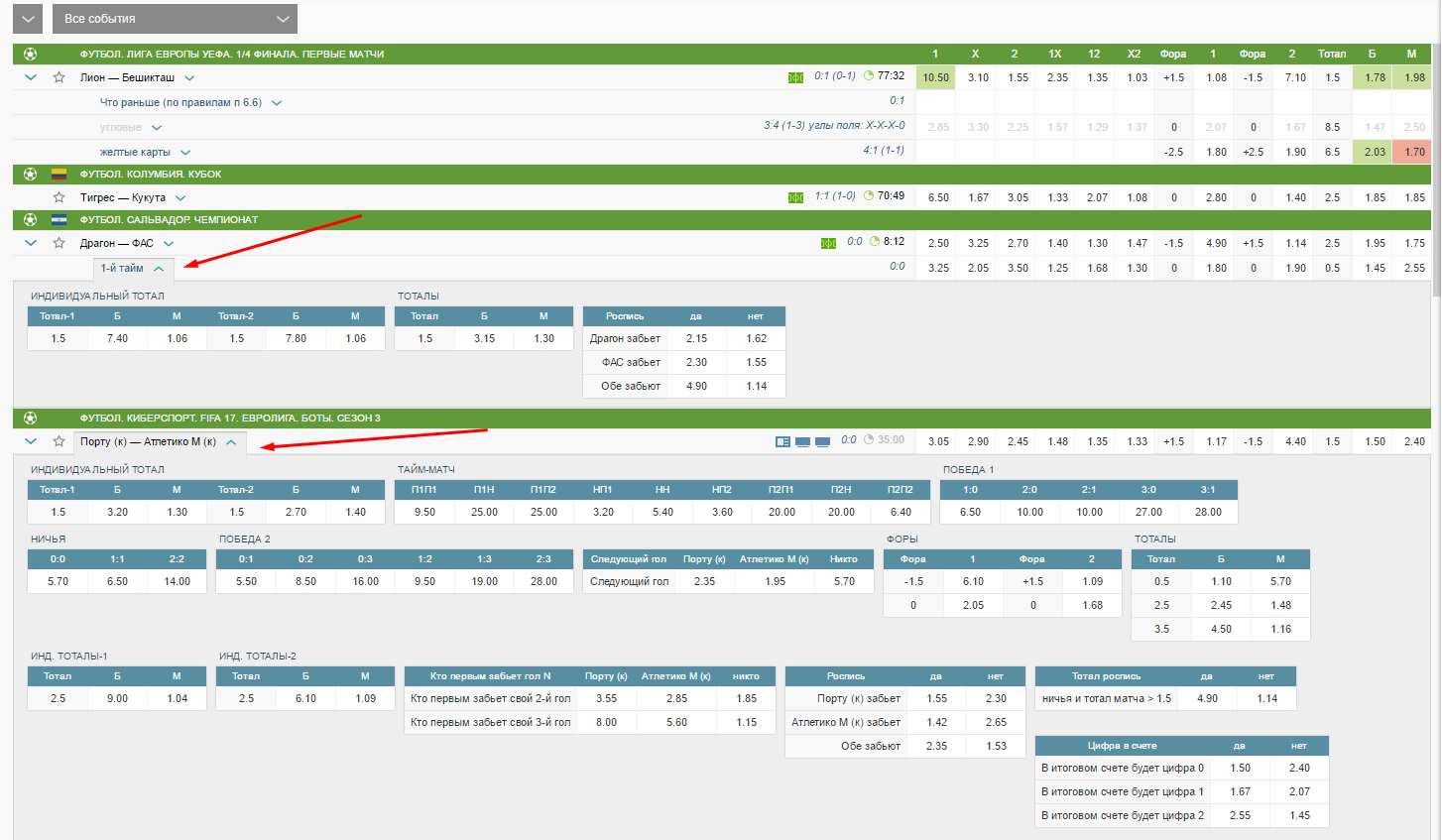
Task: Click the soccer ball icon of Лига Европы header
Action: [30, 54]
